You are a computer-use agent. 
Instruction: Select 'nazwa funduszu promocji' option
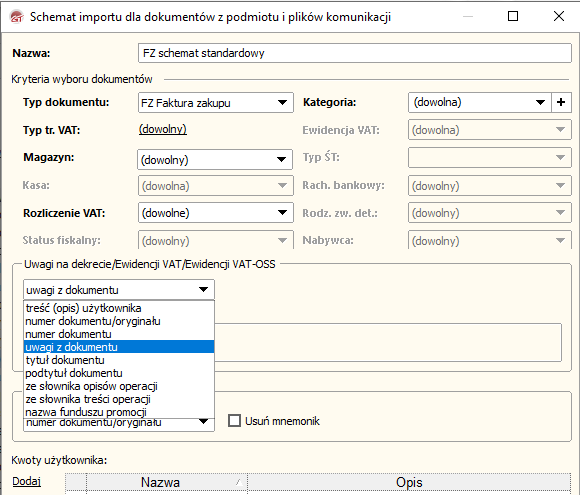(119, 412)
